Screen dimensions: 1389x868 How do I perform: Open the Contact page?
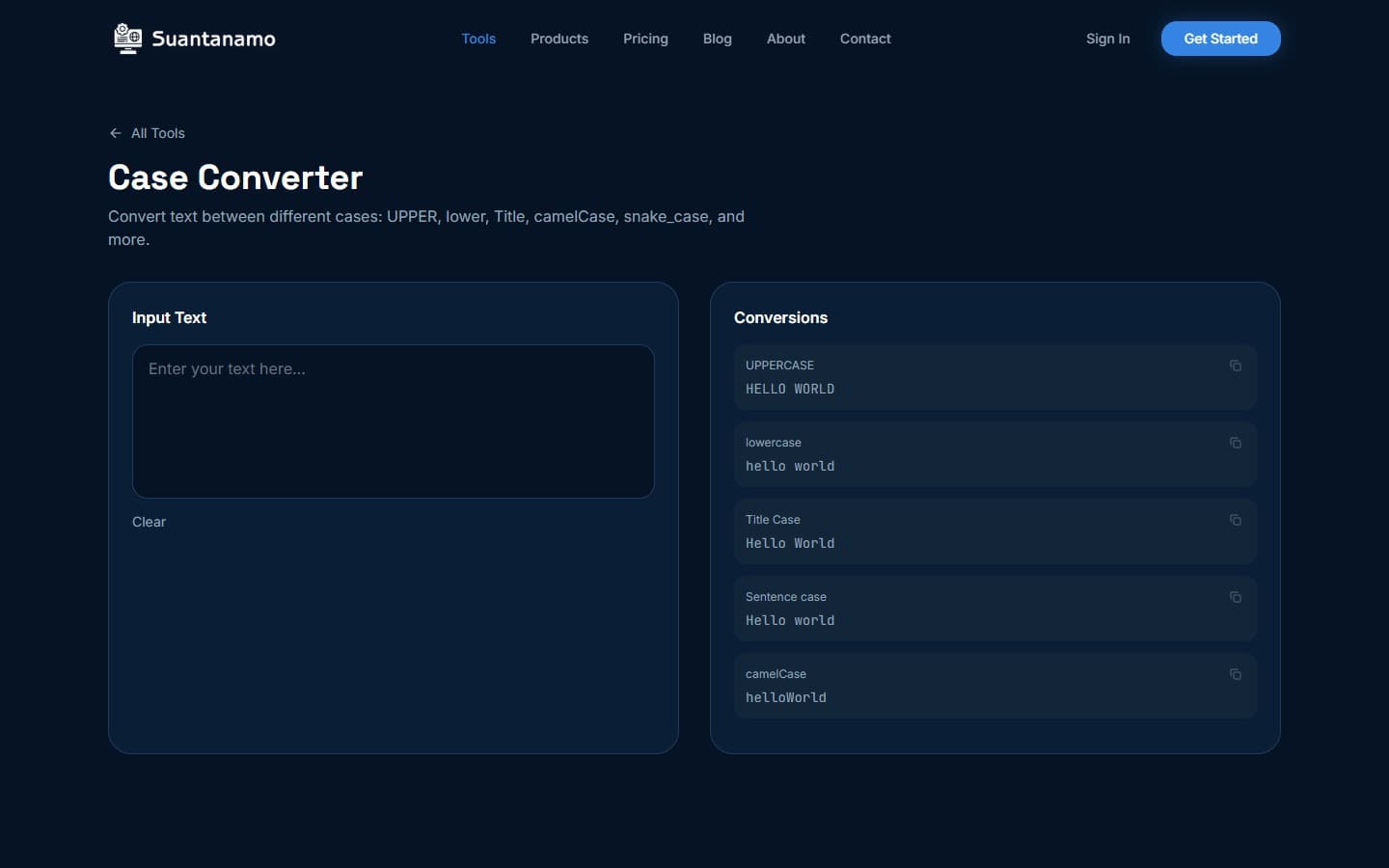865,39
